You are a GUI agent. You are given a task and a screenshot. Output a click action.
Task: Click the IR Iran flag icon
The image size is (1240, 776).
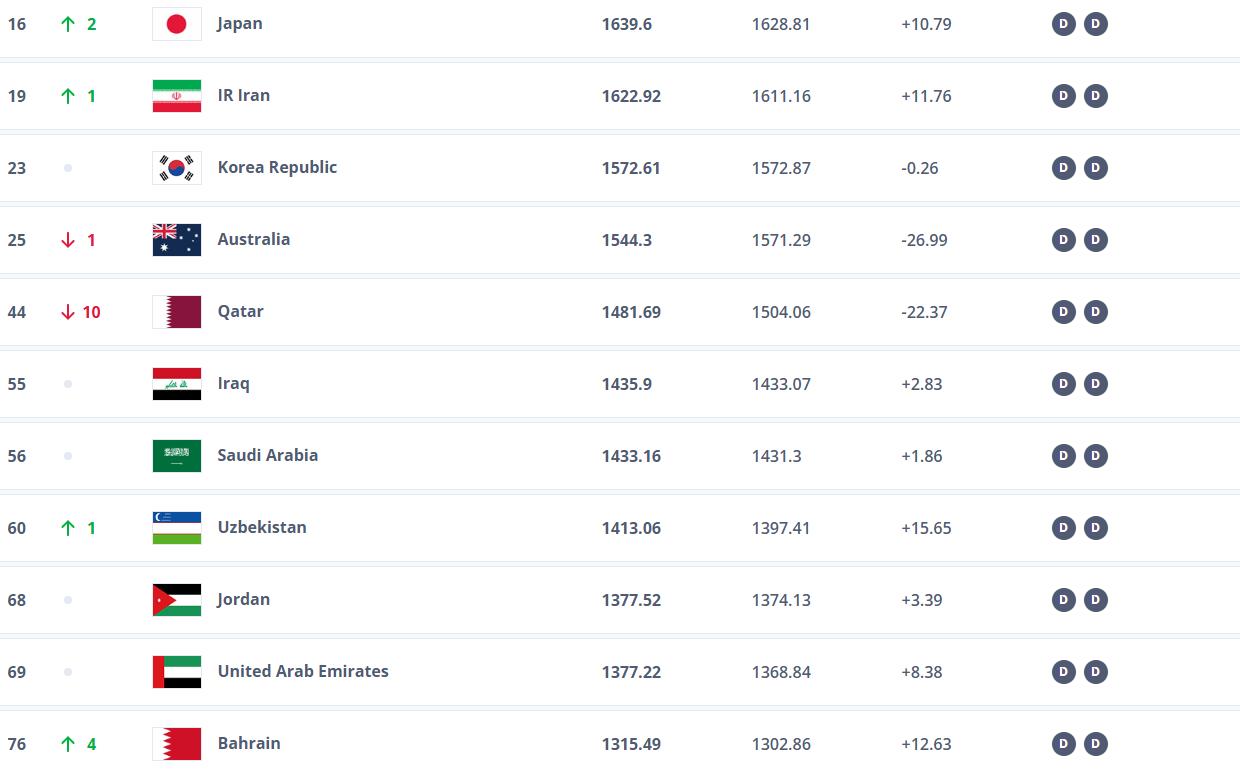coord(176,96)
